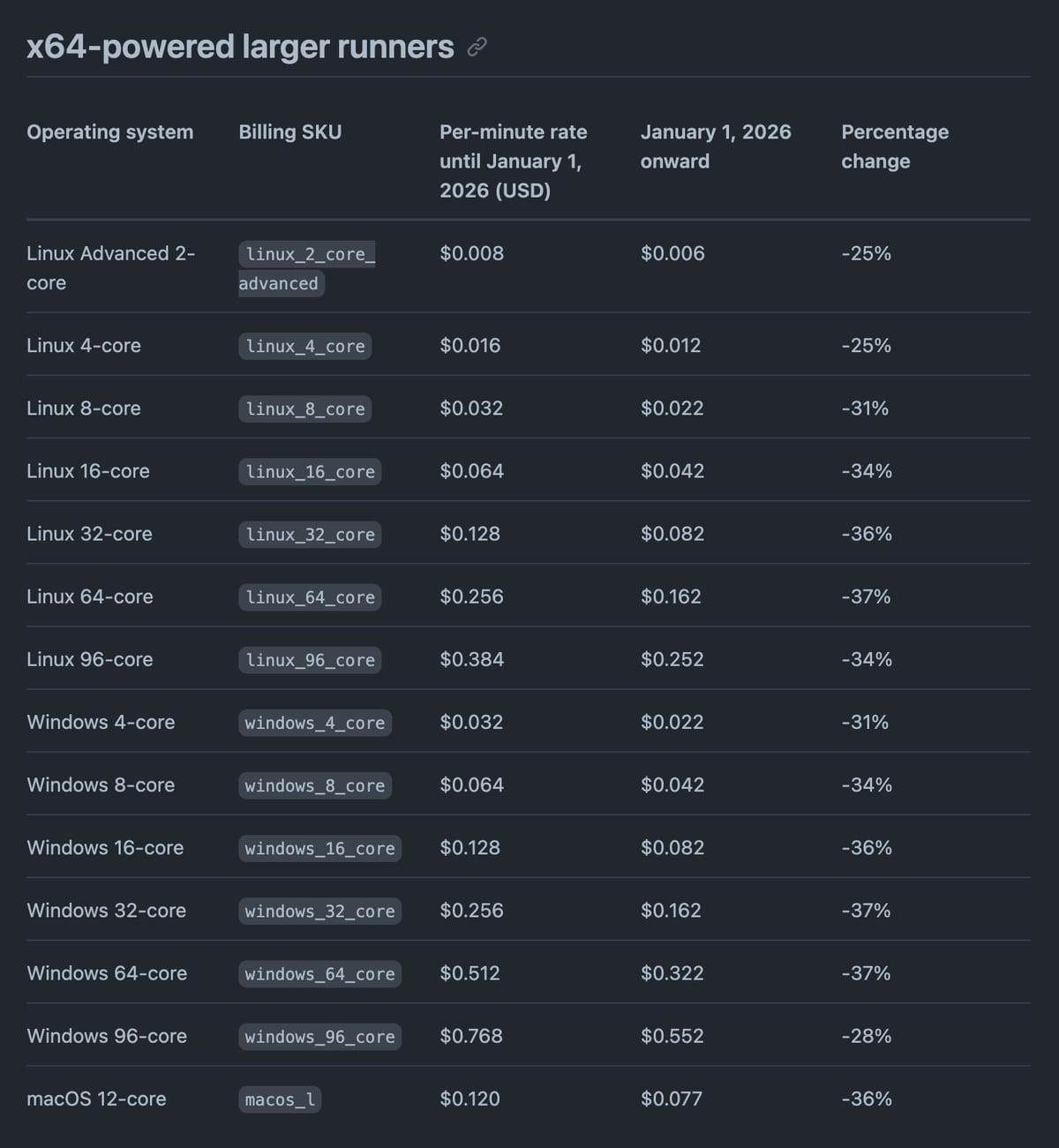Click the Billing SKU column header

[x=289, y=132]
